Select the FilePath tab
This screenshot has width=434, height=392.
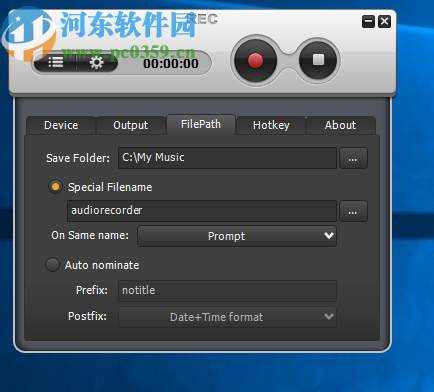[x=201, y=124]
